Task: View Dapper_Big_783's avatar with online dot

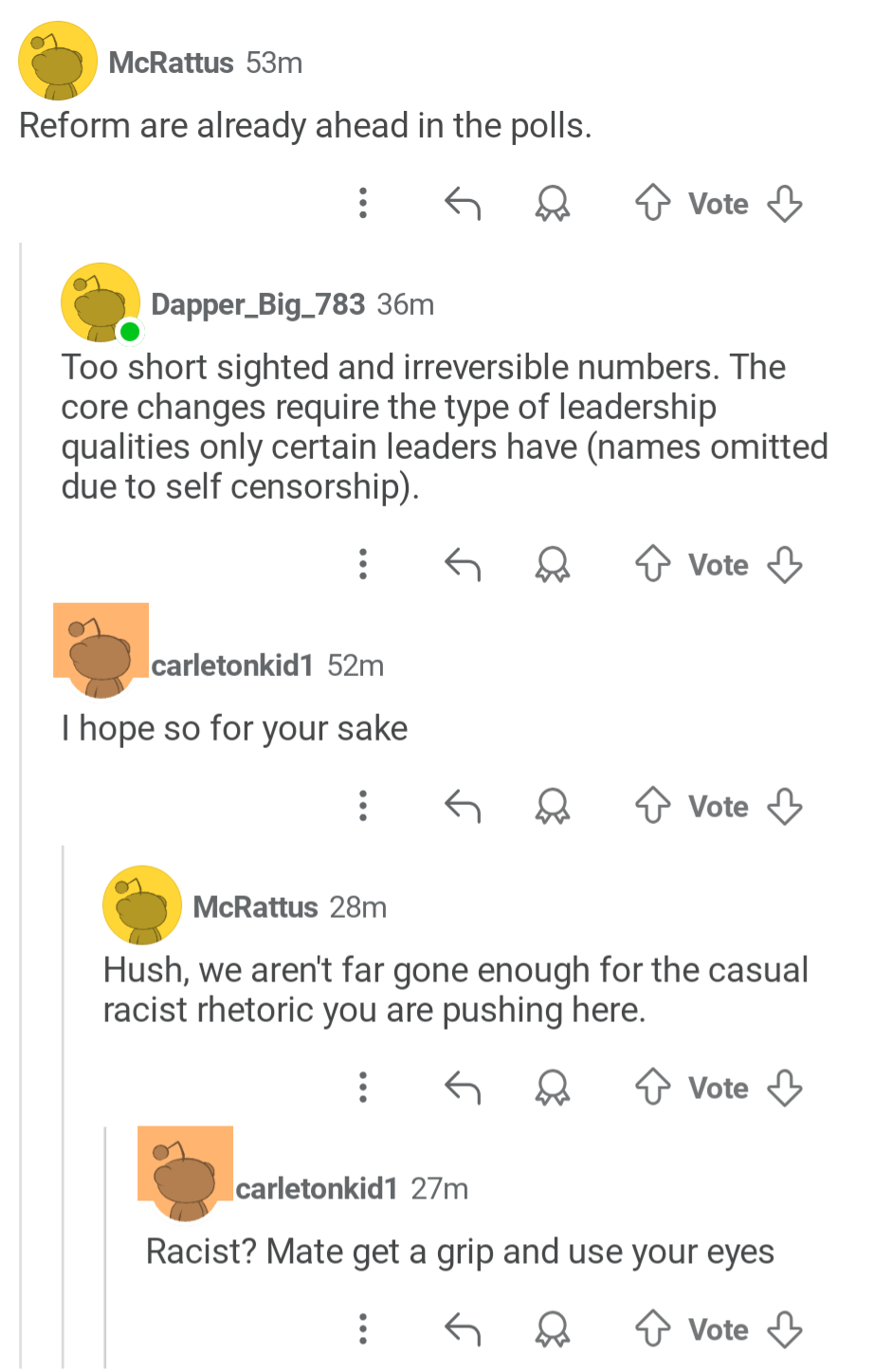Action: 100,302
